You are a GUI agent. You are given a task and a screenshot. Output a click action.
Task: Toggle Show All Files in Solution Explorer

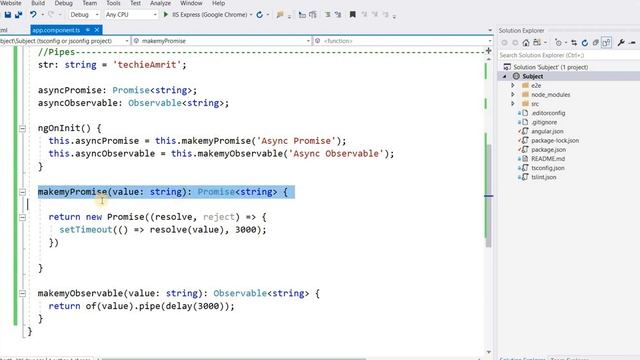[606, 42]
